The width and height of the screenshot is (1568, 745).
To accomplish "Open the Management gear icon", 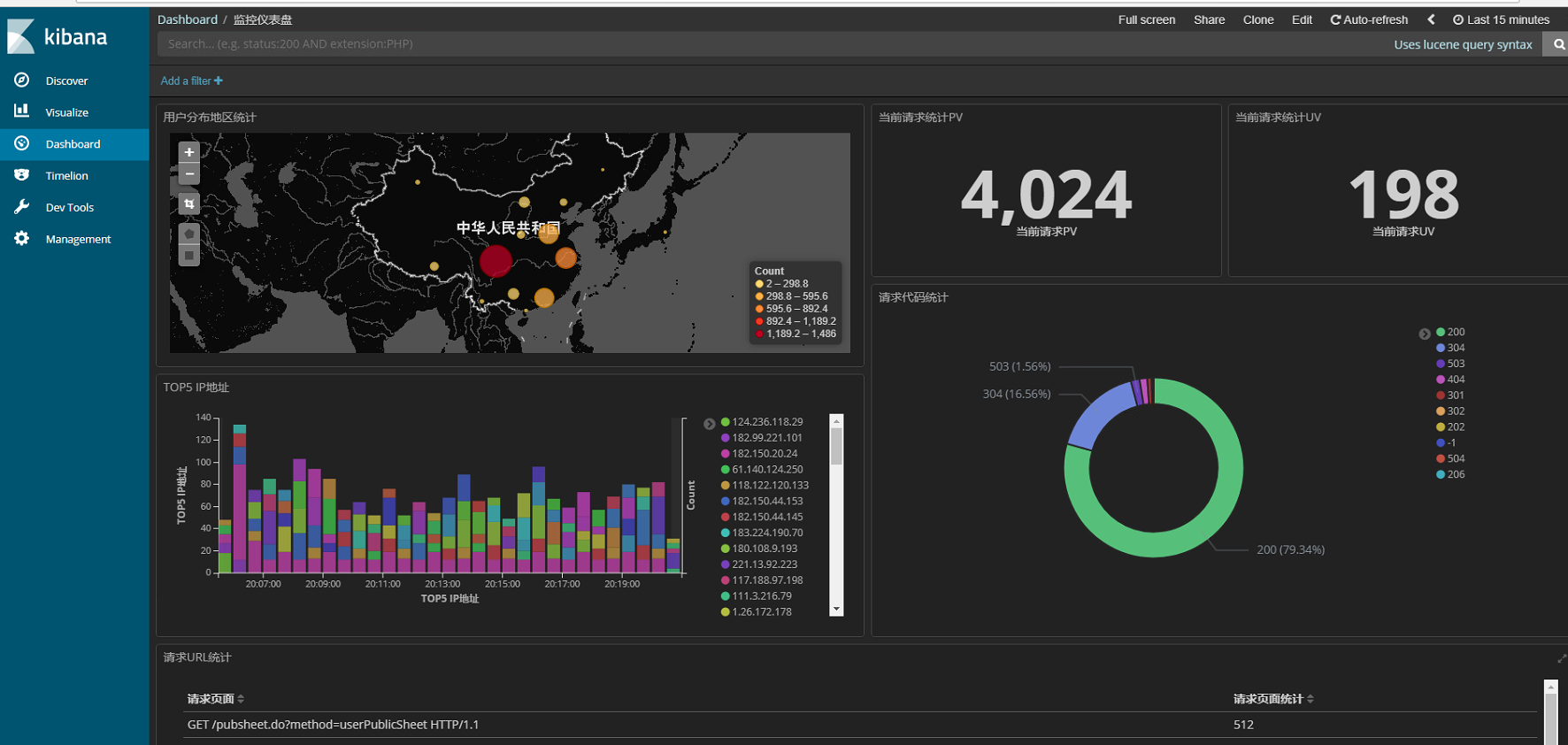I will 22,239.
